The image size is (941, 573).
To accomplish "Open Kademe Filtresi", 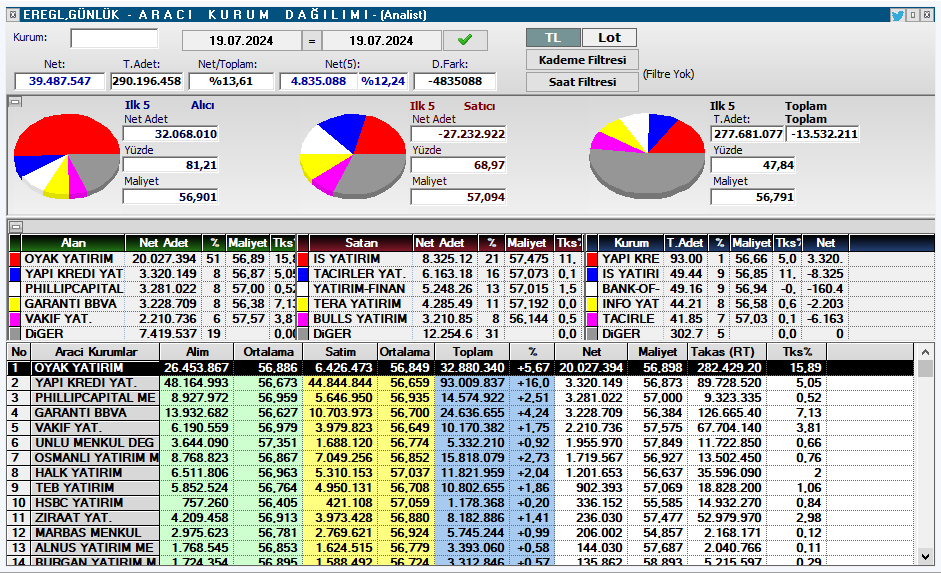I will click(x=582, y=60).
